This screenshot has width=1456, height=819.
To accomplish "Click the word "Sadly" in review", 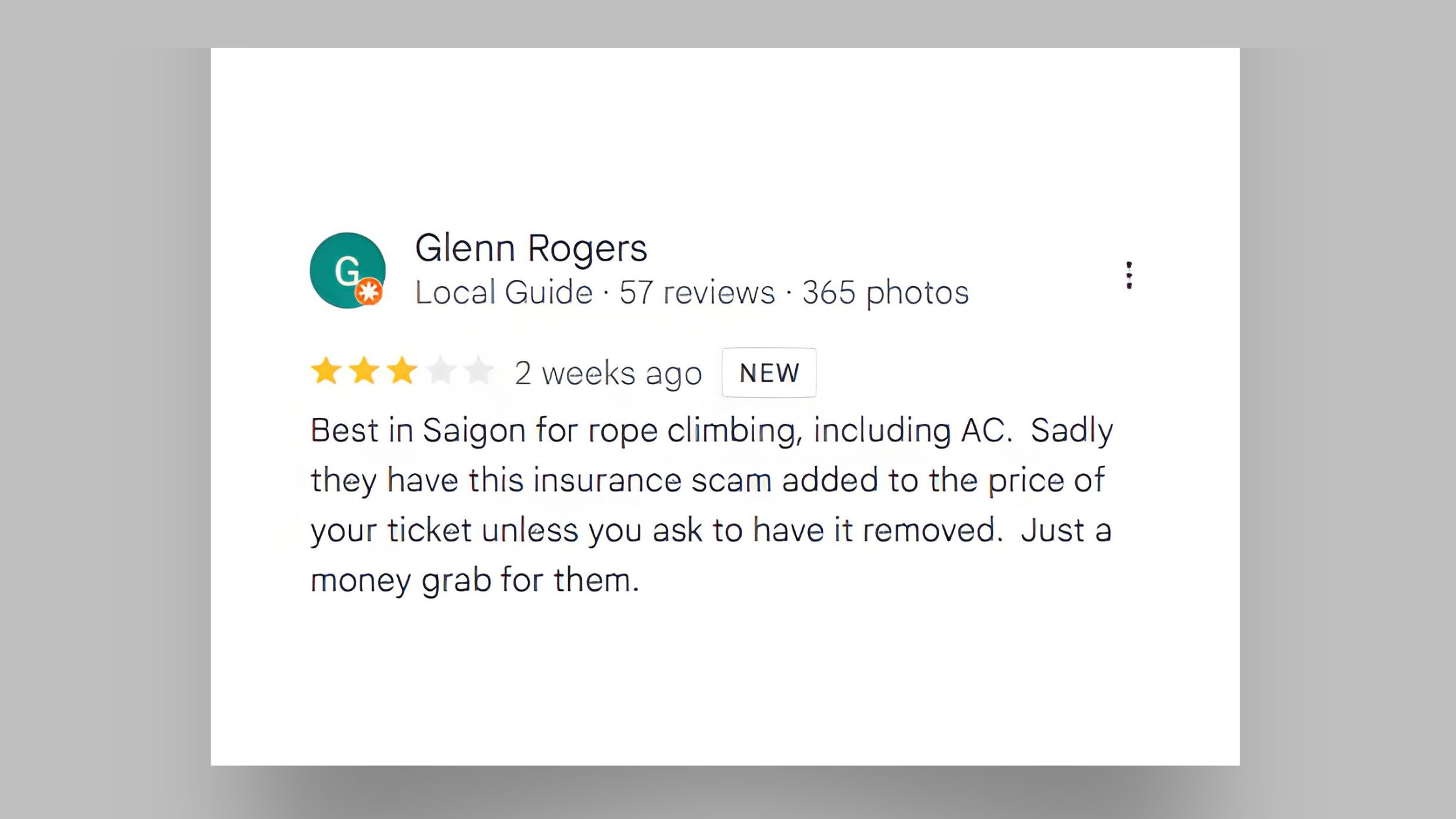I will [1072, 431].
